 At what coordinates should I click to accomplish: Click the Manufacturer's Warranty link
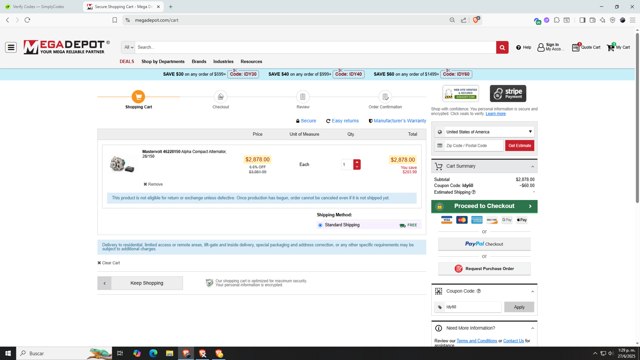[x=397, y=121]
